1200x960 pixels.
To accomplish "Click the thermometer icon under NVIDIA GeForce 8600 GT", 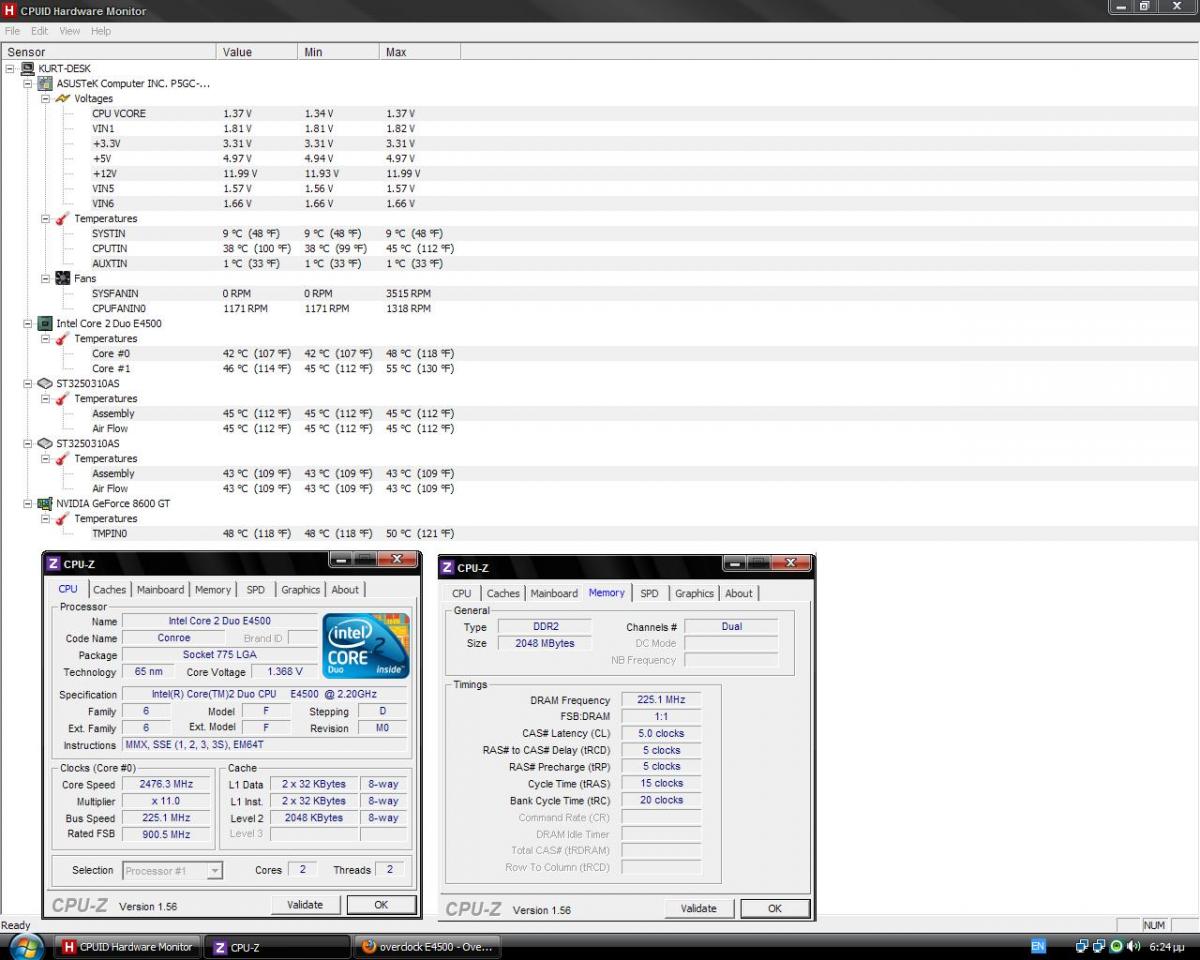I will (x=63, y=518).
